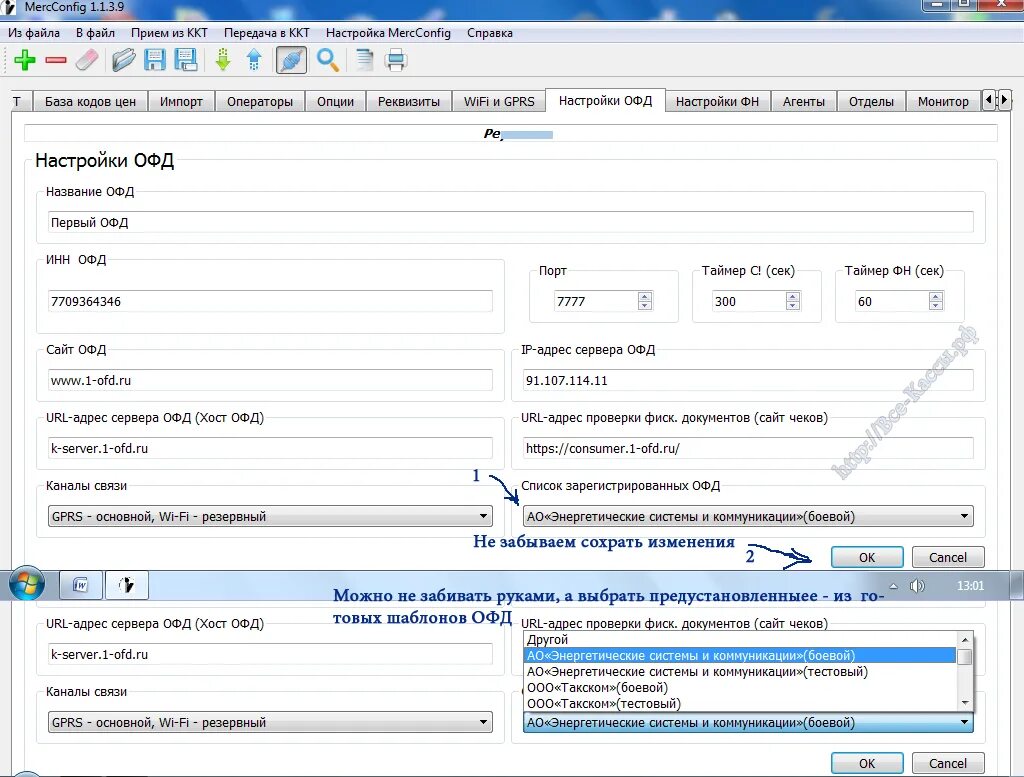Open dropdown under Список зарегистрированных ОФД label

click(748, 516)
